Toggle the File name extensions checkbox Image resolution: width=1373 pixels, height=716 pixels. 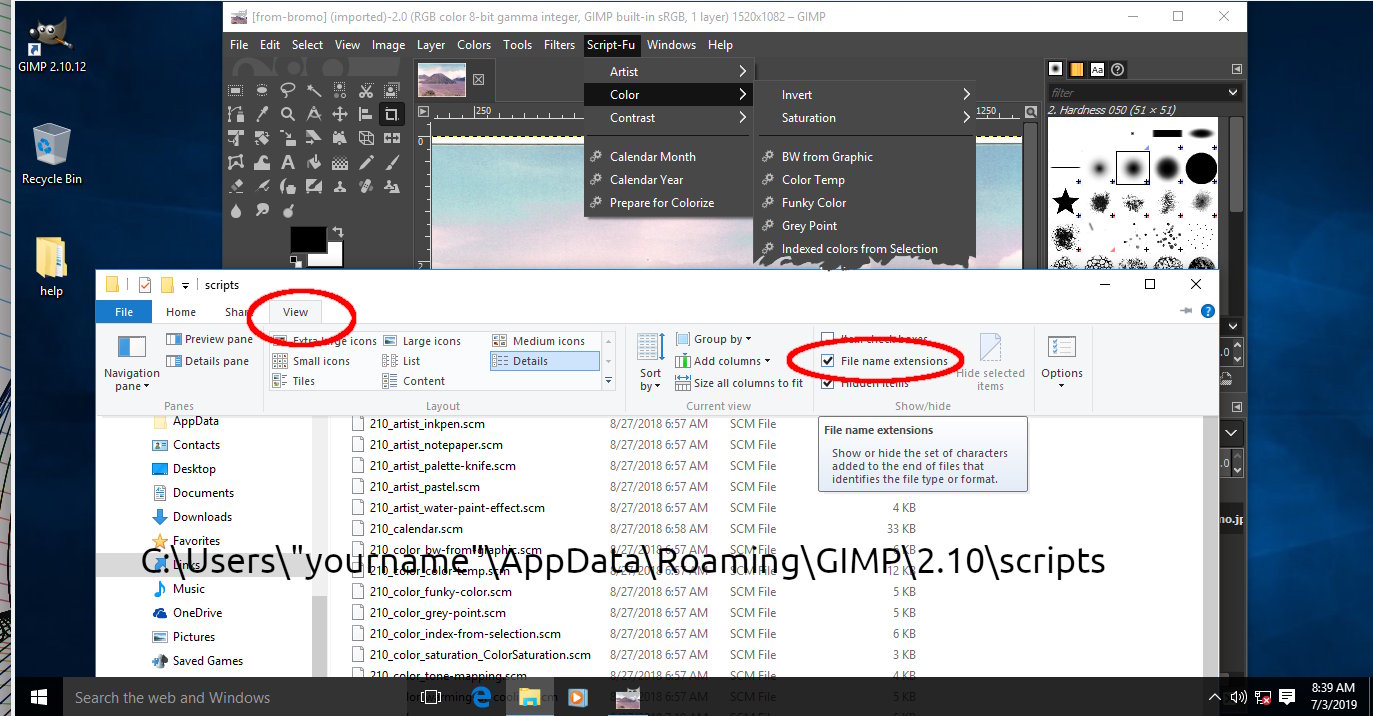(x=828, y=361)
